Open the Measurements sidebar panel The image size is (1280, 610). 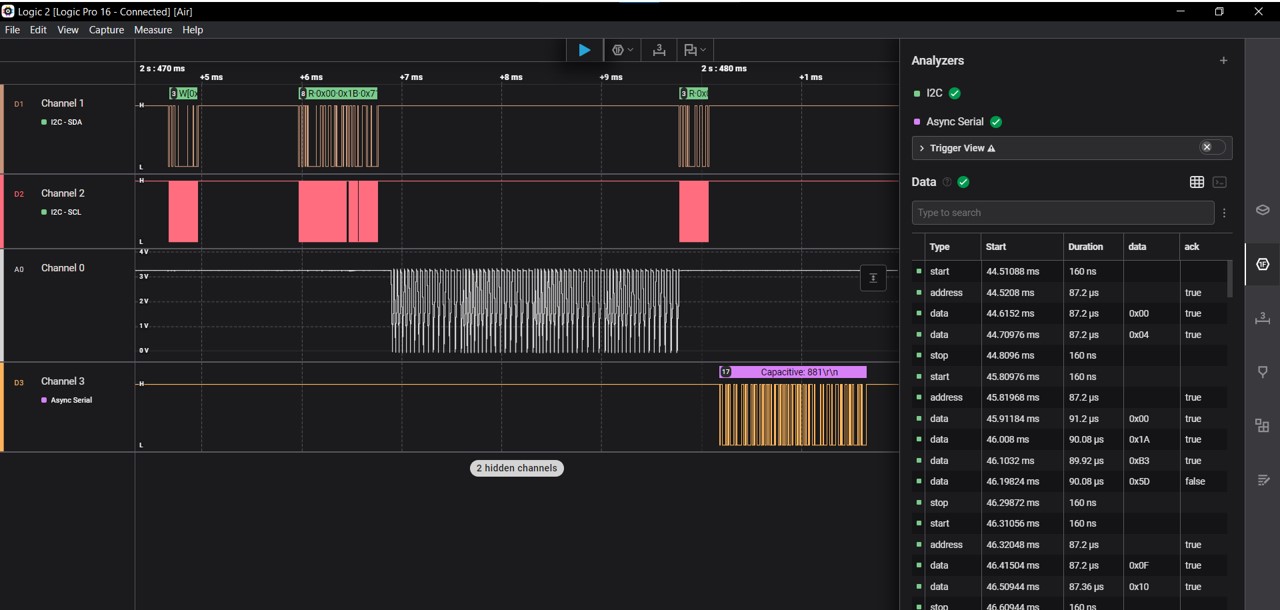pos(1262,318)
